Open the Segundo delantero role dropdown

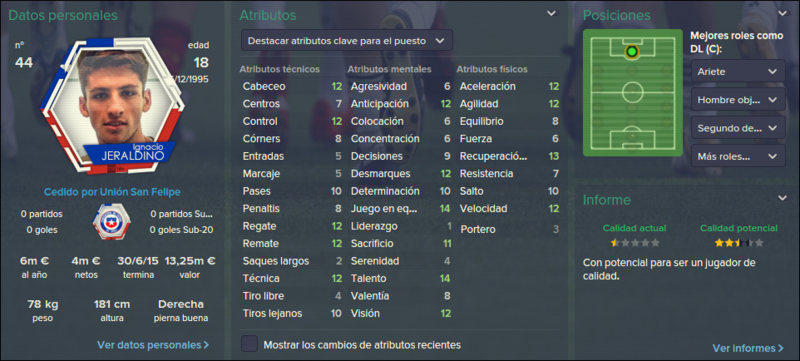tap(738, 127)
